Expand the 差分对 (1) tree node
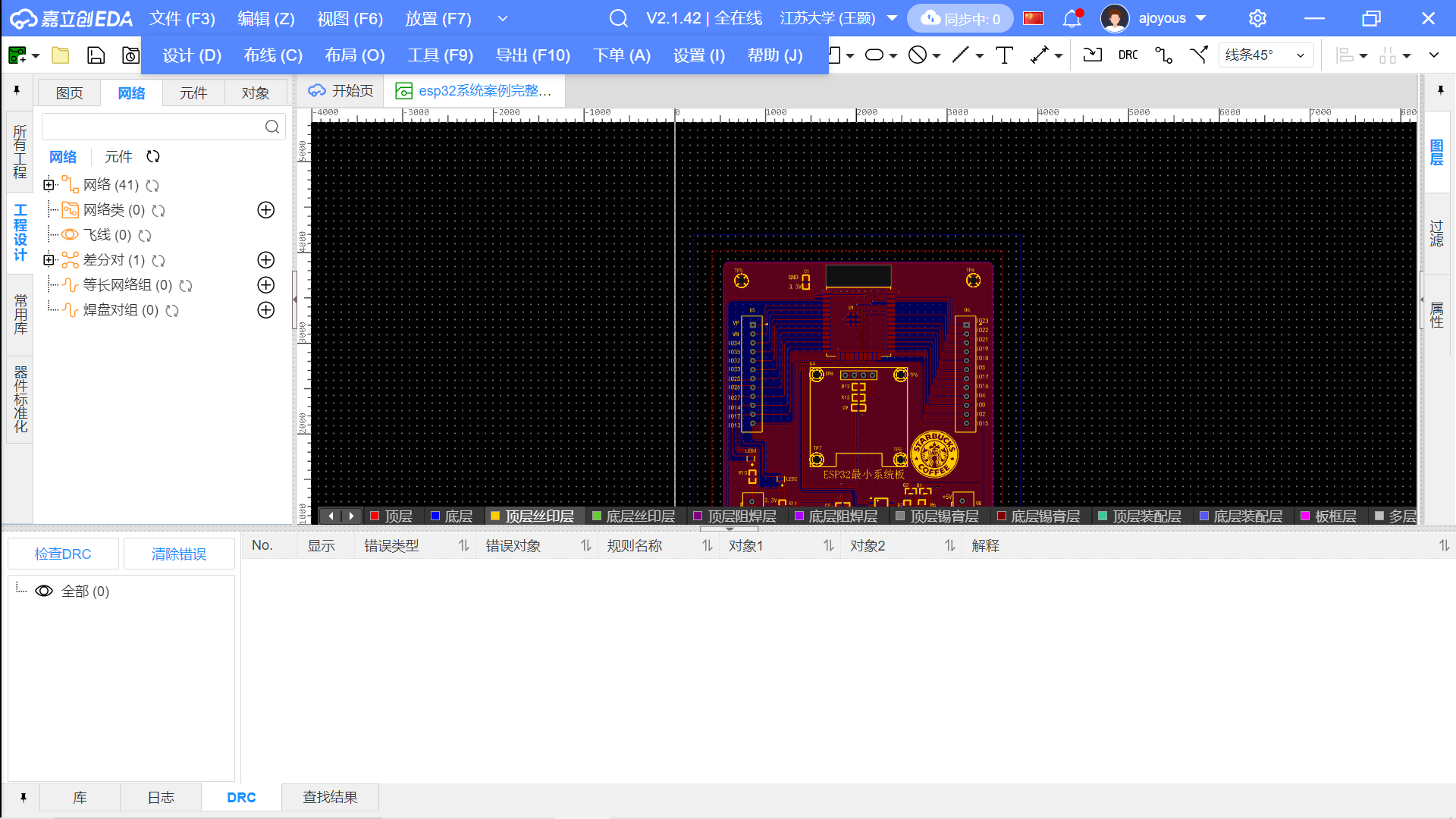Image resolution: width=1456 pixels, height=819 pixels. (x=49, y=260)
